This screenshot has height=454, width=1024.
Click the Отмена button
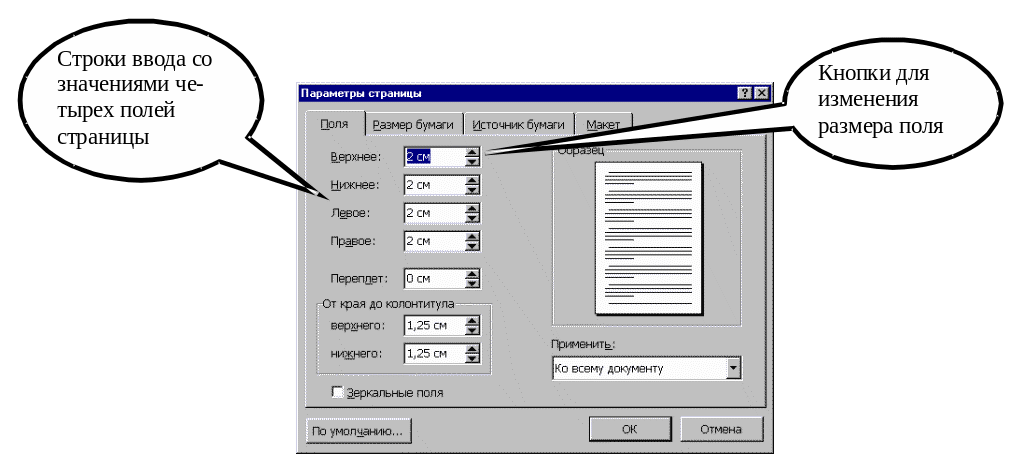click(x=721, y=429)
